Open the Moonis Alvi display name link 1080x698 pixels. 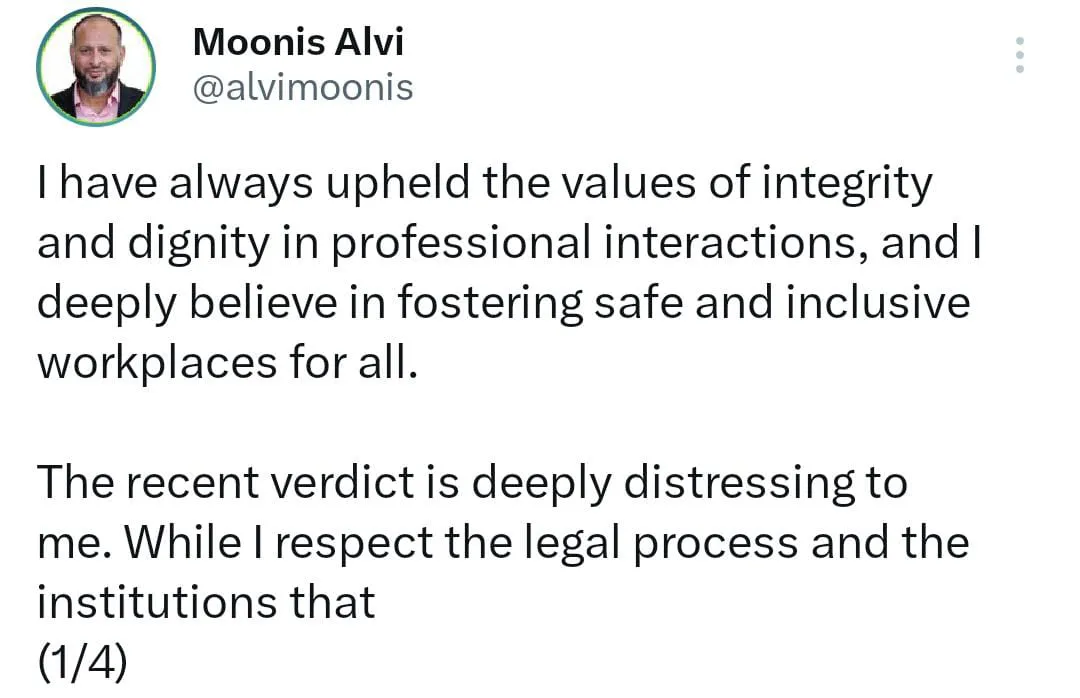pos(297,42)
